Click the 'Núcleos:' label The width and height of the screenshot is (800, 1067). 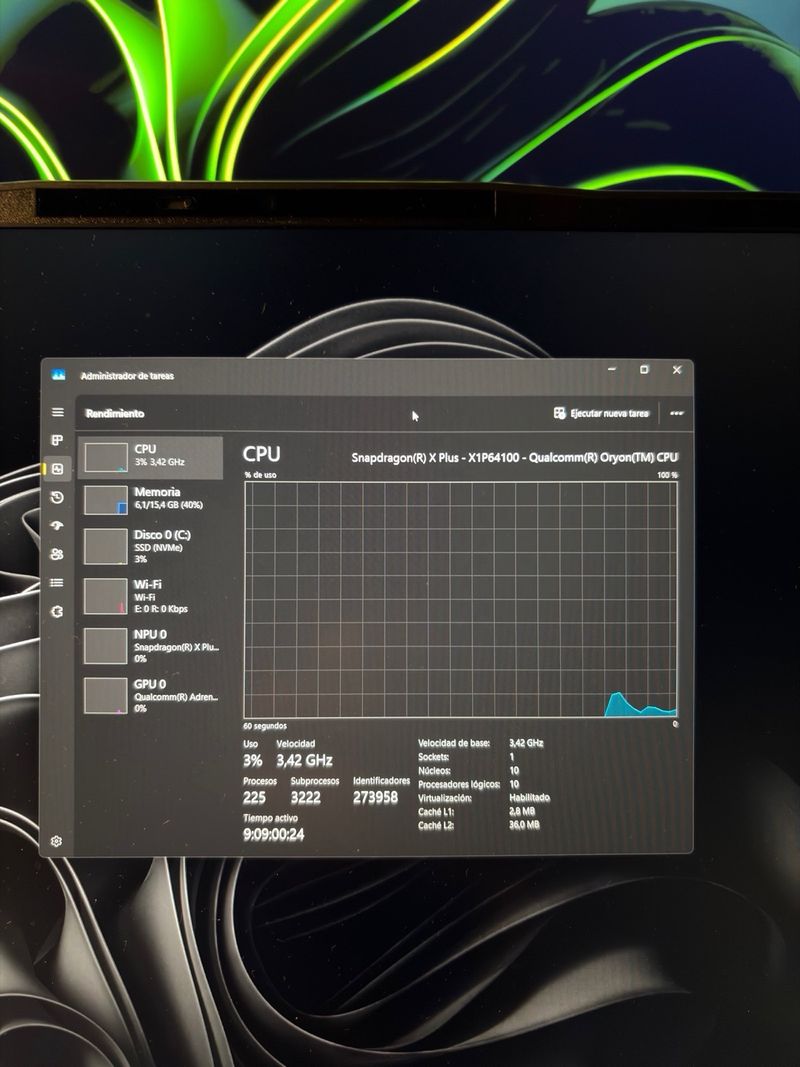[434, 770]
